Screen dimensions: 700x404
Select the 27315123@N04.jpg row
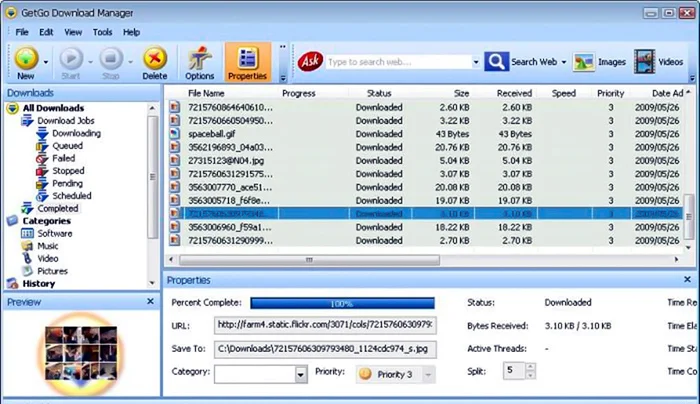click(424, 160)
